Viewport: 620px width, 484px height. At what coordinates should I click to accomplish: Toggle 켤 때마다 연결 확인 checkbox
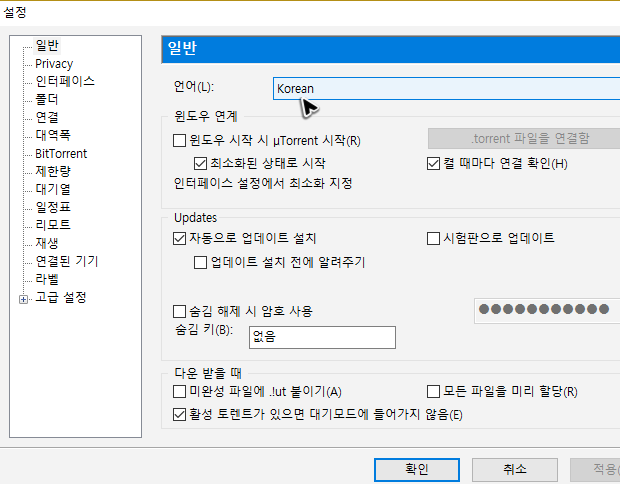coord(433,163)
